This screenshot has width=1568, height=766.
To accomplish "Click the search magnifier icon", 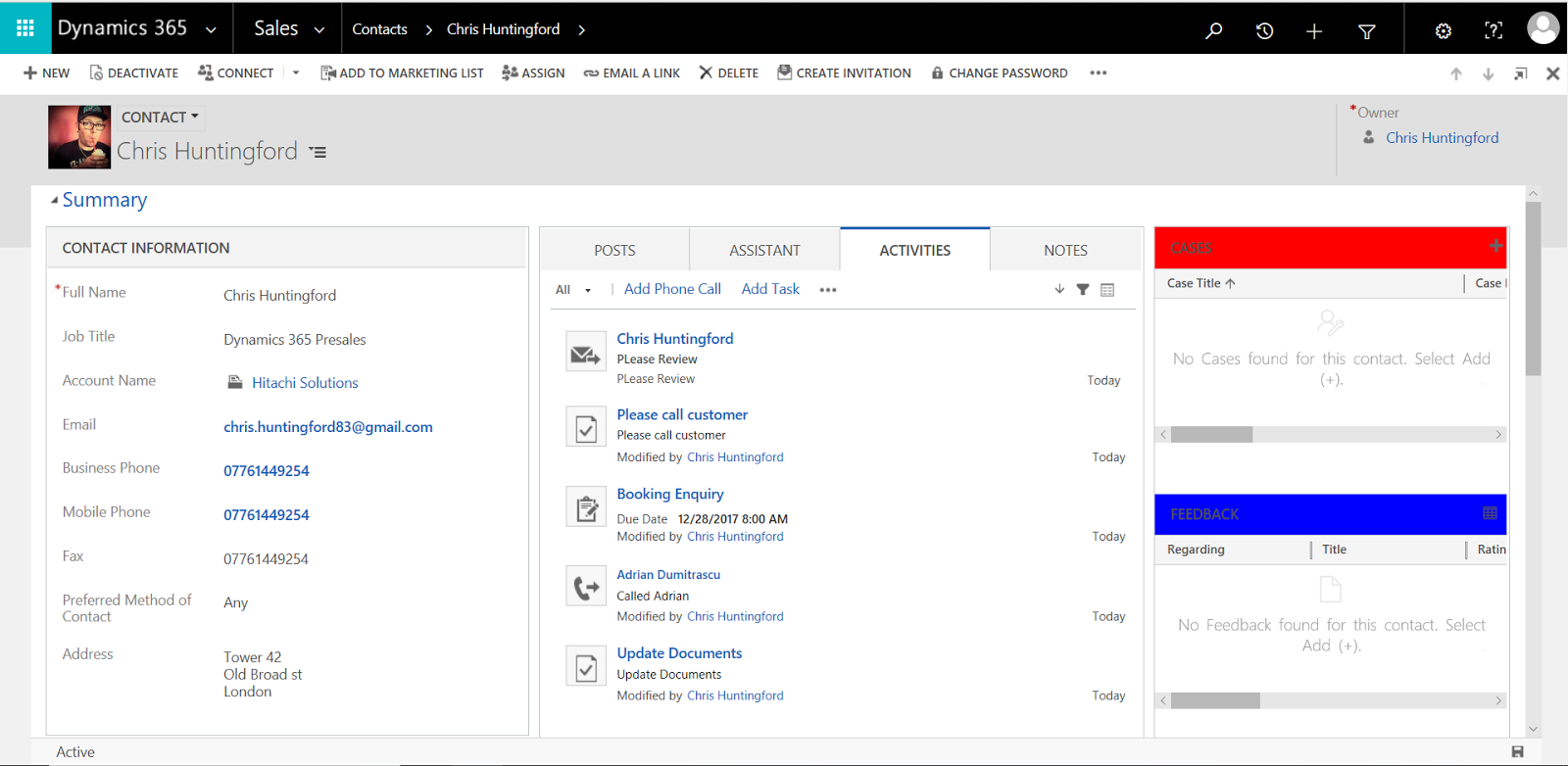I will 1213,30.
